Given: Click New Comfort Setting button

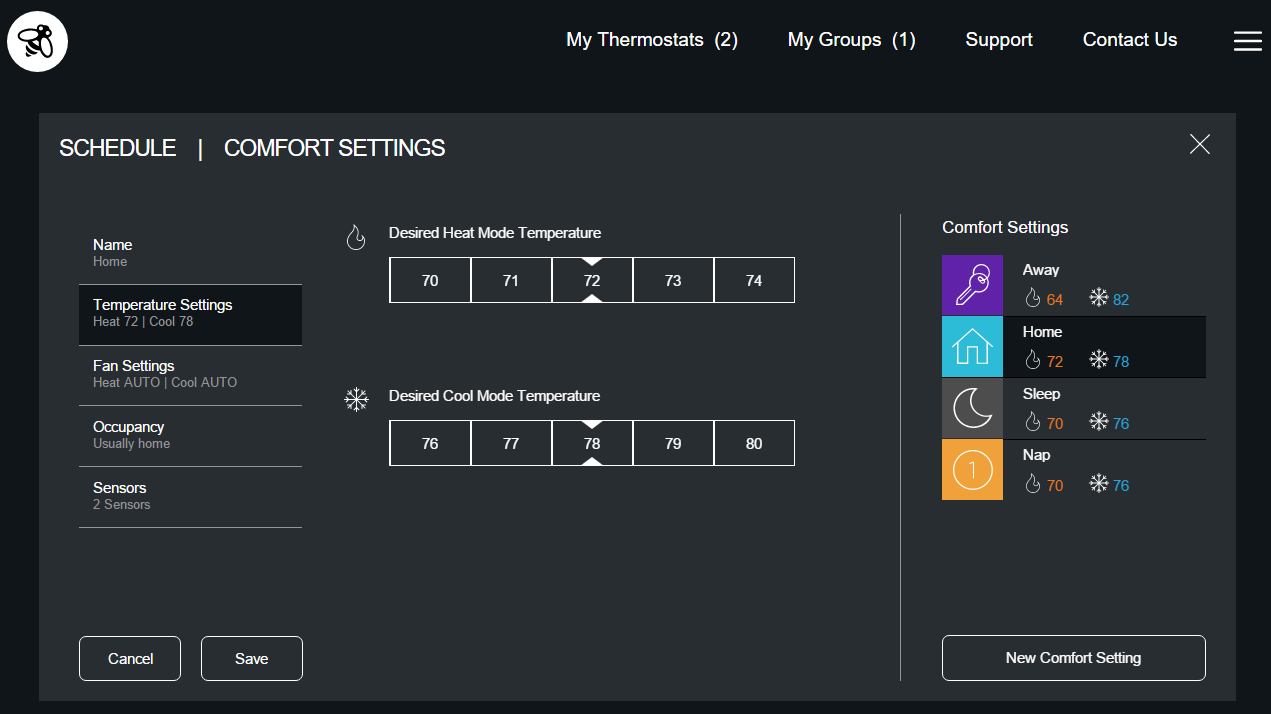Looking at the screenshot, I should (1073, 658).
